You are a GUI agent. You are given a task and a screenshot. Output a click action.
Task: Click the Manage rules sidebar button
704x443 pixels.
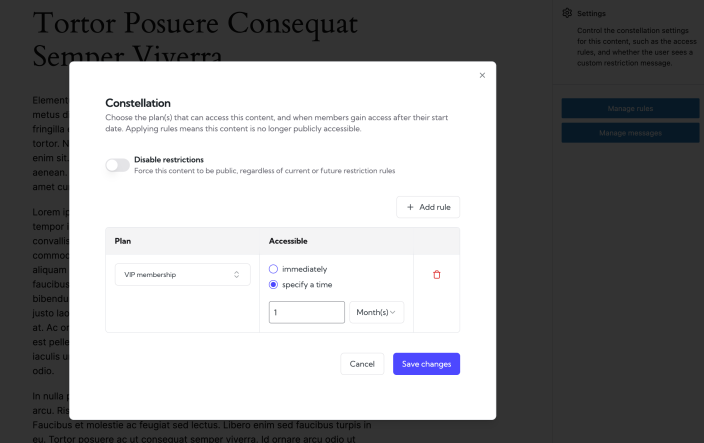(629, 108)
